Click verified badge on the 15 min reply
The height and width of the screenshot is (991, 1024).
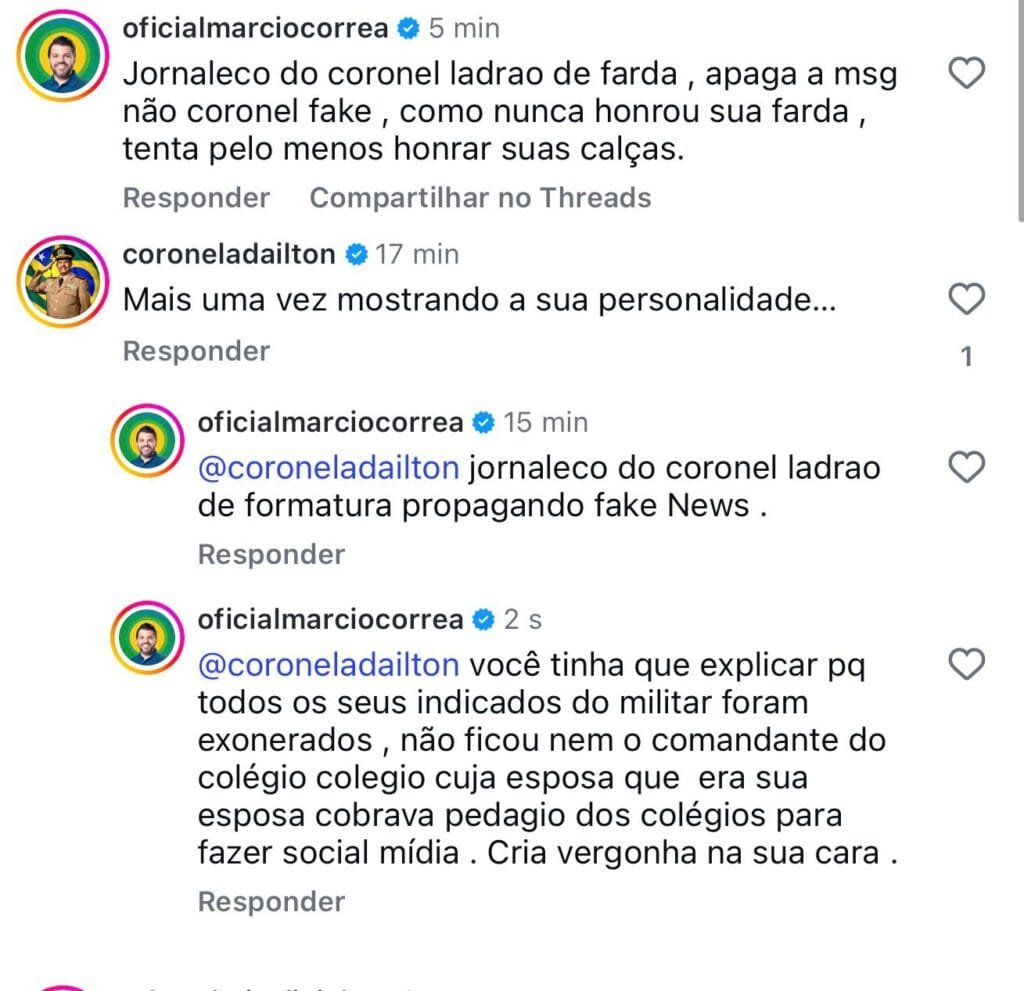coord(483,423)
